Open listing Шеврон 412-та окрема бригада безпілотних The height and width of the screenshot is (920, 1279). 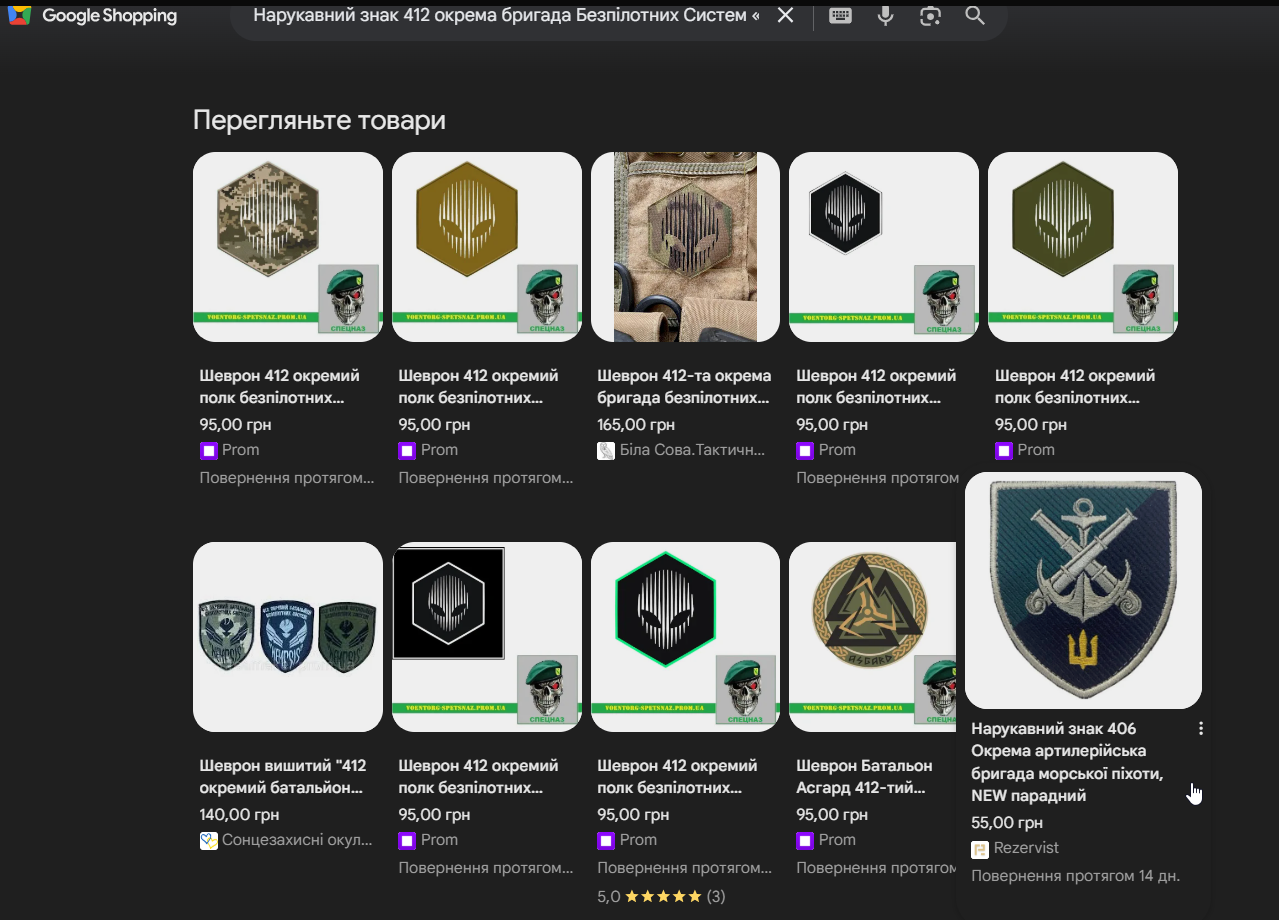tap(684, 387)
